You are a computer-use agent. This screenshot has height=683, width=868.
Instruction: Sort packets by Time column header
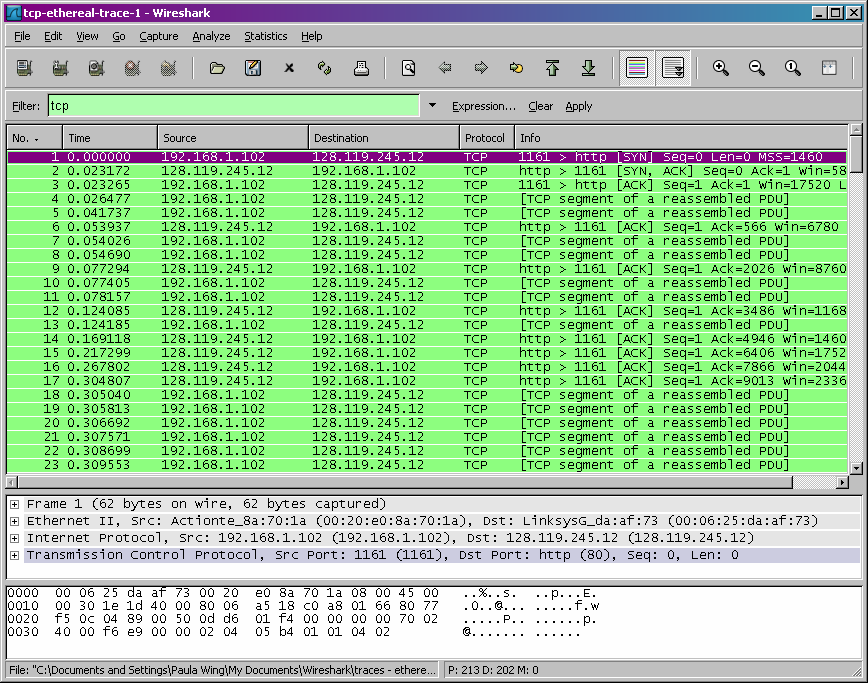[110, 138]
